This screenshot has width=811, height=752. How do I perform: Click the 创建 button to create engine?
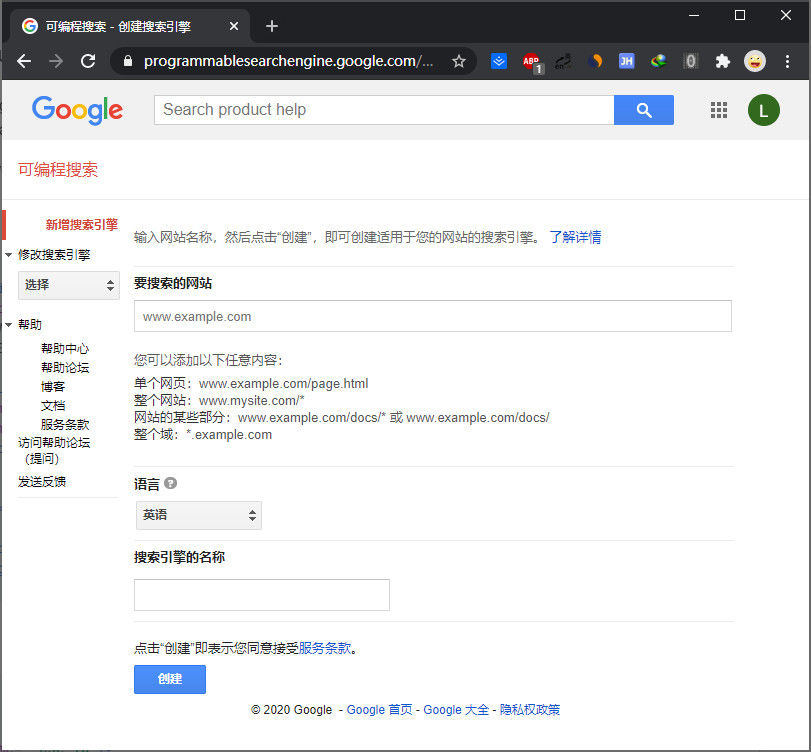point(169,679)
